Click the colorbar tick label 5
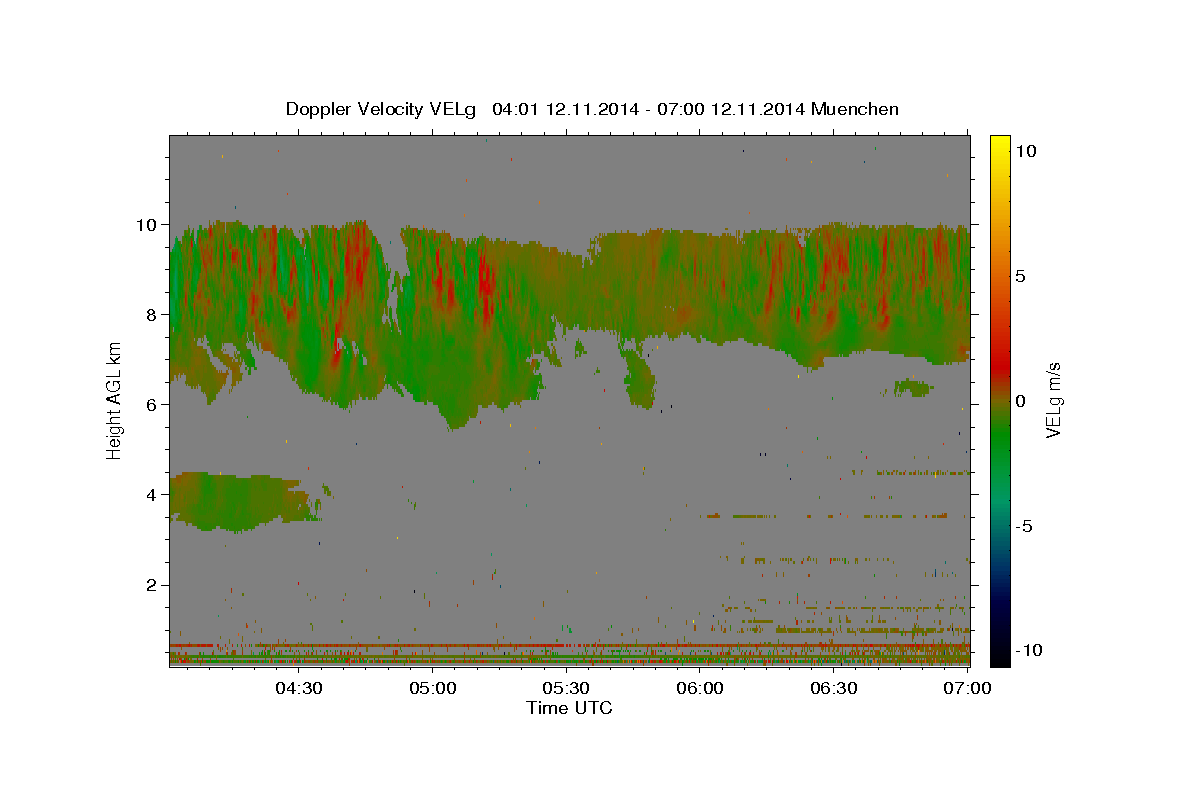The height and width of the screenshot is (800, 1200). [1021, 275]
